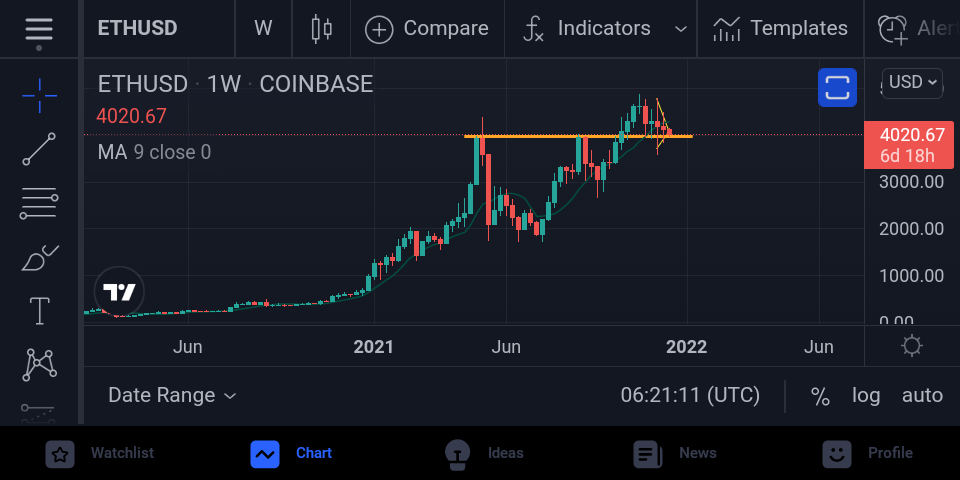This screenshot has width=960, height=480.
Task: Expand the Date Range dropdown
Action: tap(172, 396)
